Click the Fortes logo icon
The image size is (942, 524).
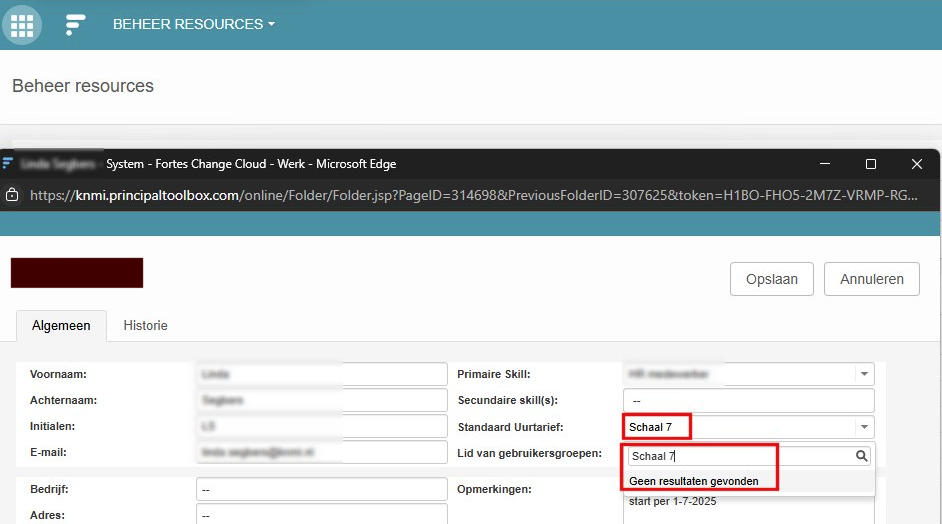(76, 24)
